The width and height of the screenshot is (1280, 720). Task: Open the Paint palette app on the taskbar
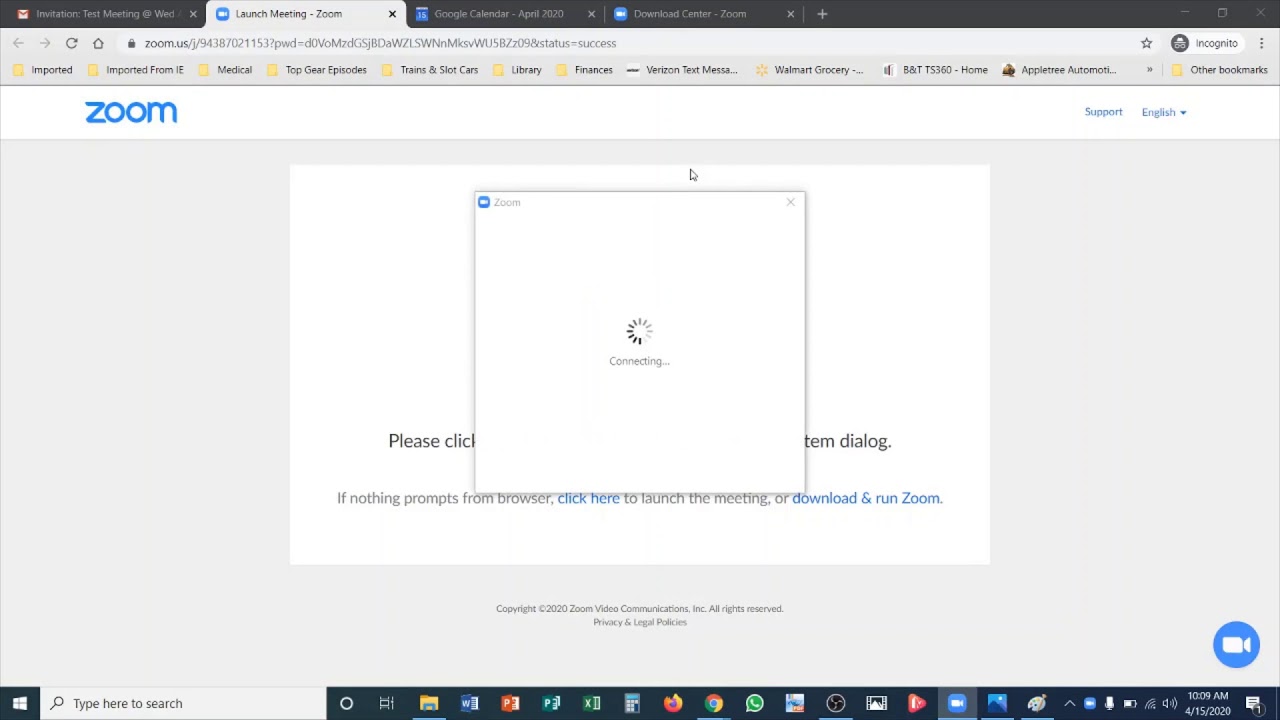pos(1037,703)
